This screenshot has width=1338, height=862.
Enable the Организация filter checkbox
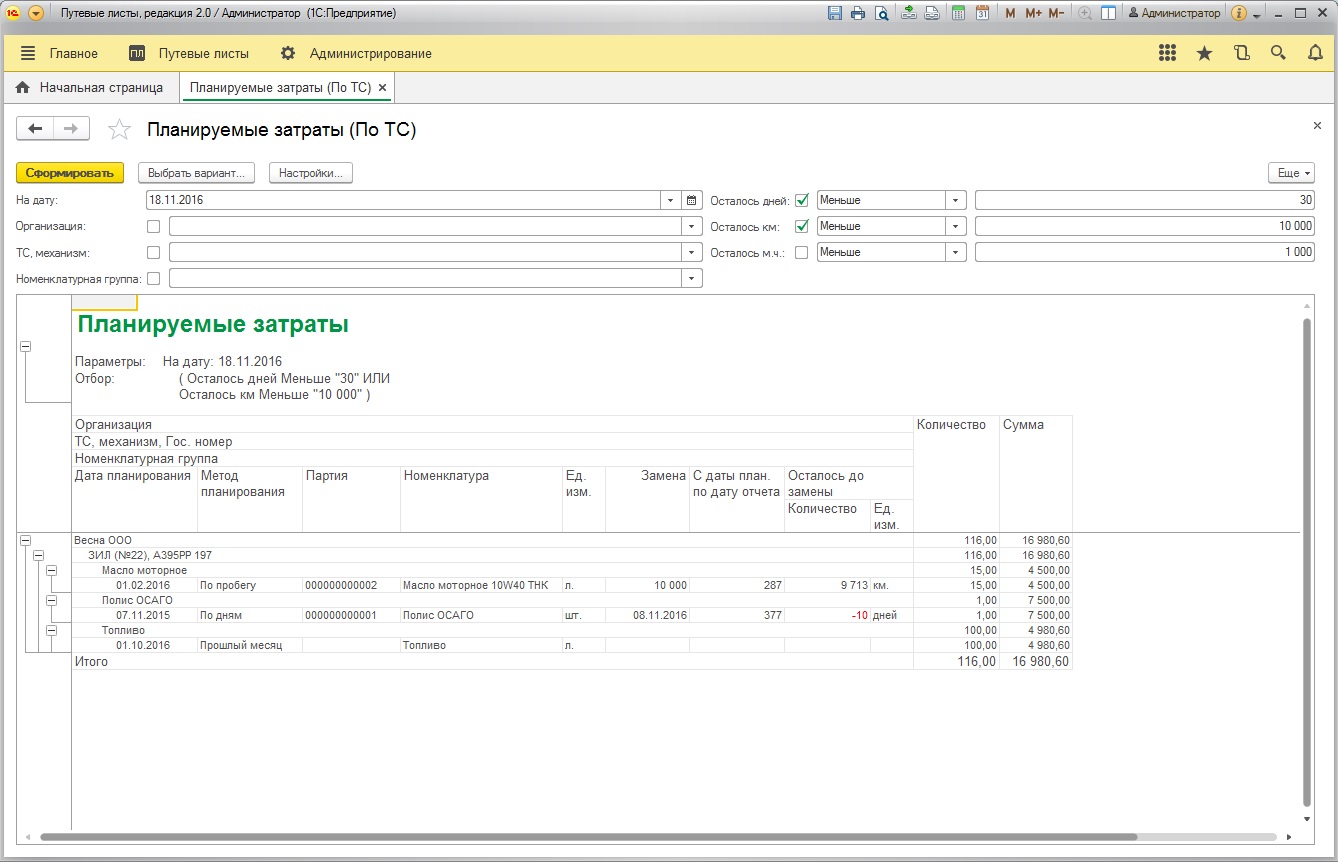pyautogui.click(x=153, y=226)
